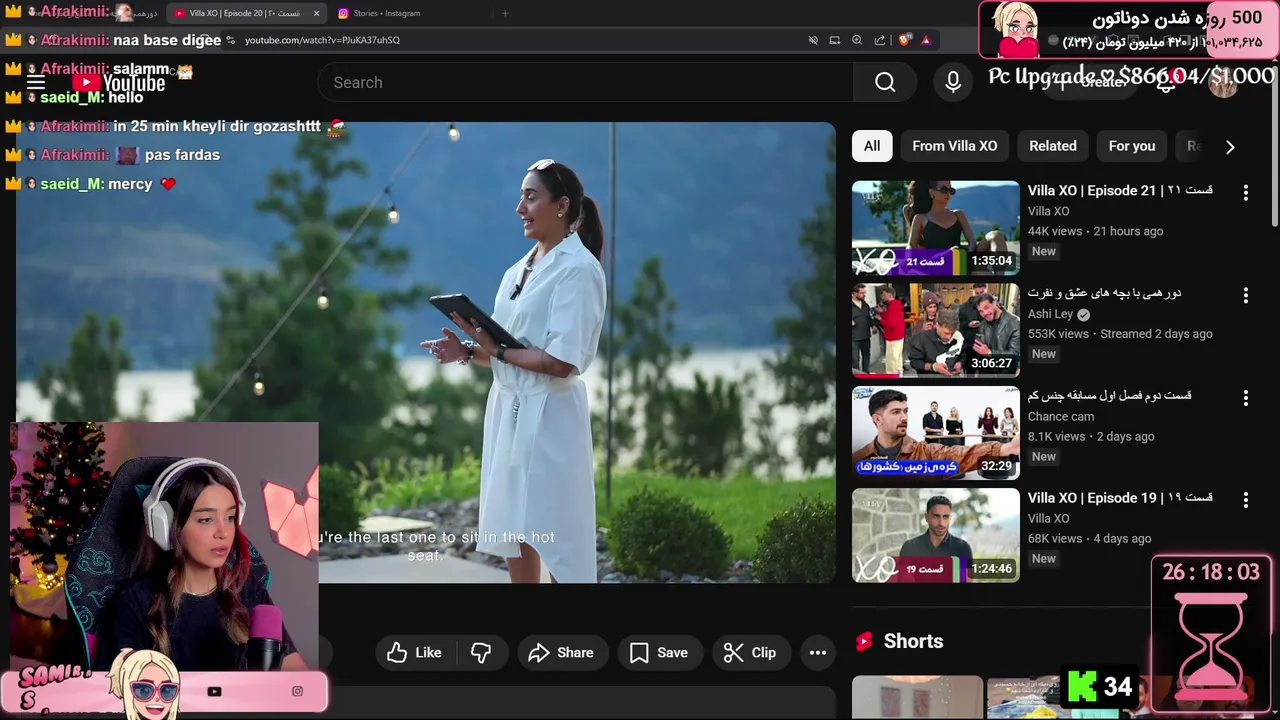
Task: Open the Brave Shields lion icon
Action: coord(904,40)
